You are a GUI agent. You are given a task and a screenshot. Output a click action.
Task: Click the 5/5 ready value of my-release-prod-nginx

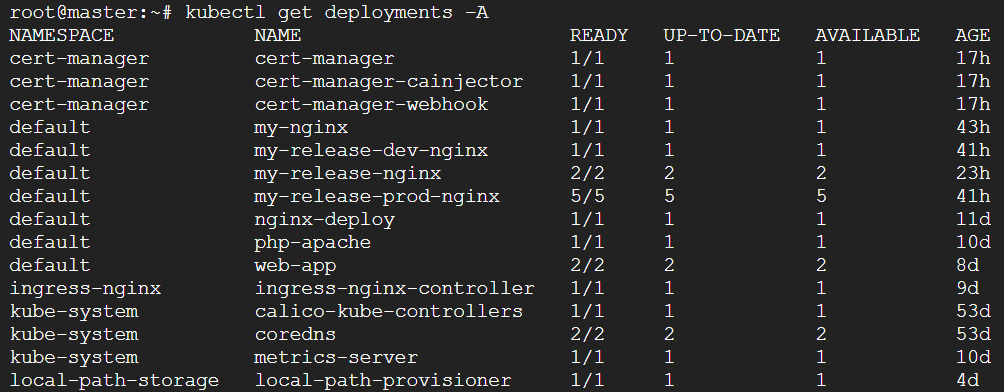pos(587,197)
